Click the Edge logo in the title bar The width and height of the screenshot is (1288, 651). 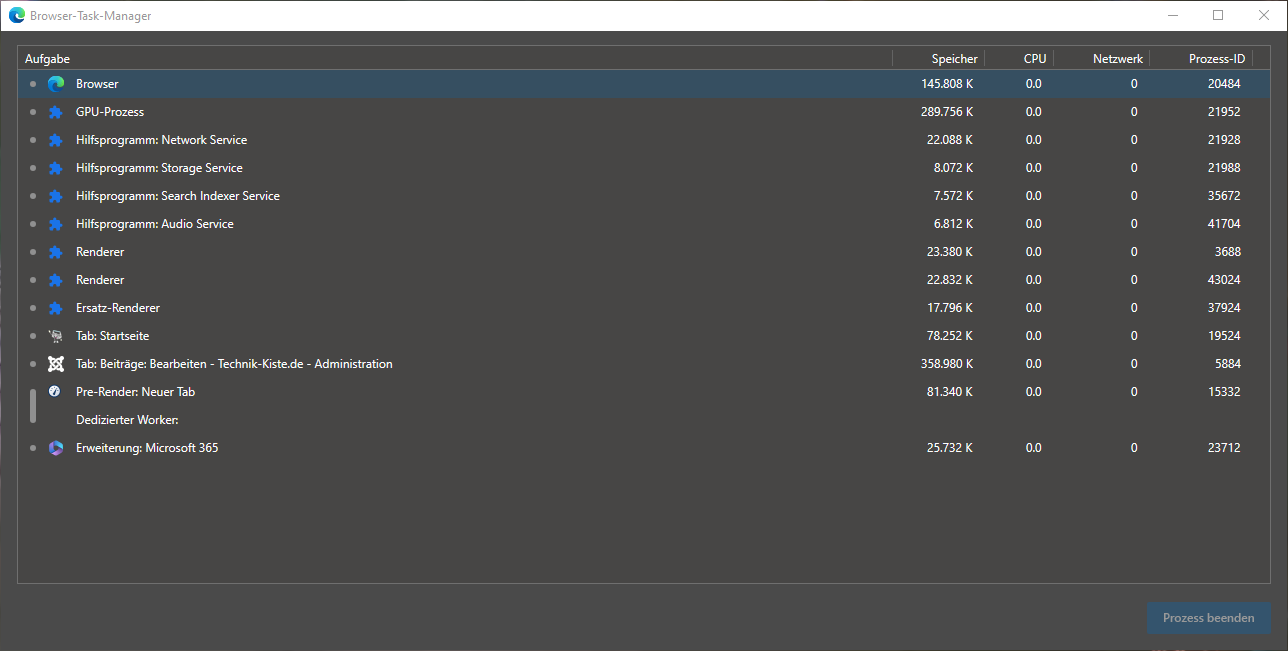(x=16, y=16)
